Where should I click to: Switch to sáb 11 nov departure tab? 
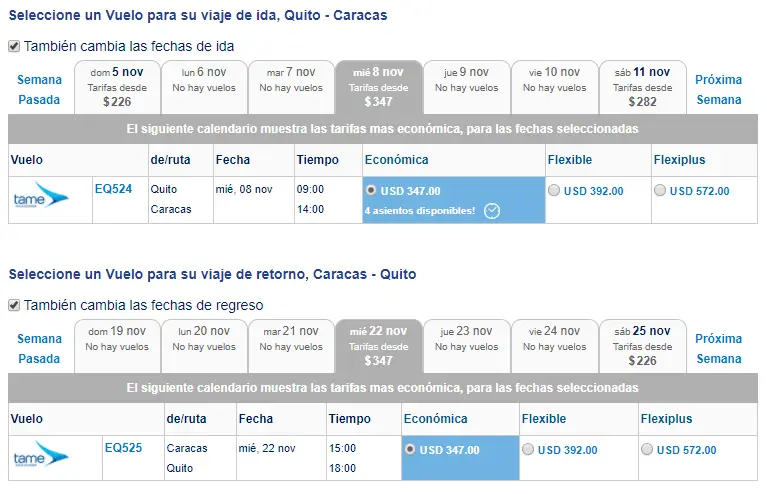[643, 87]
